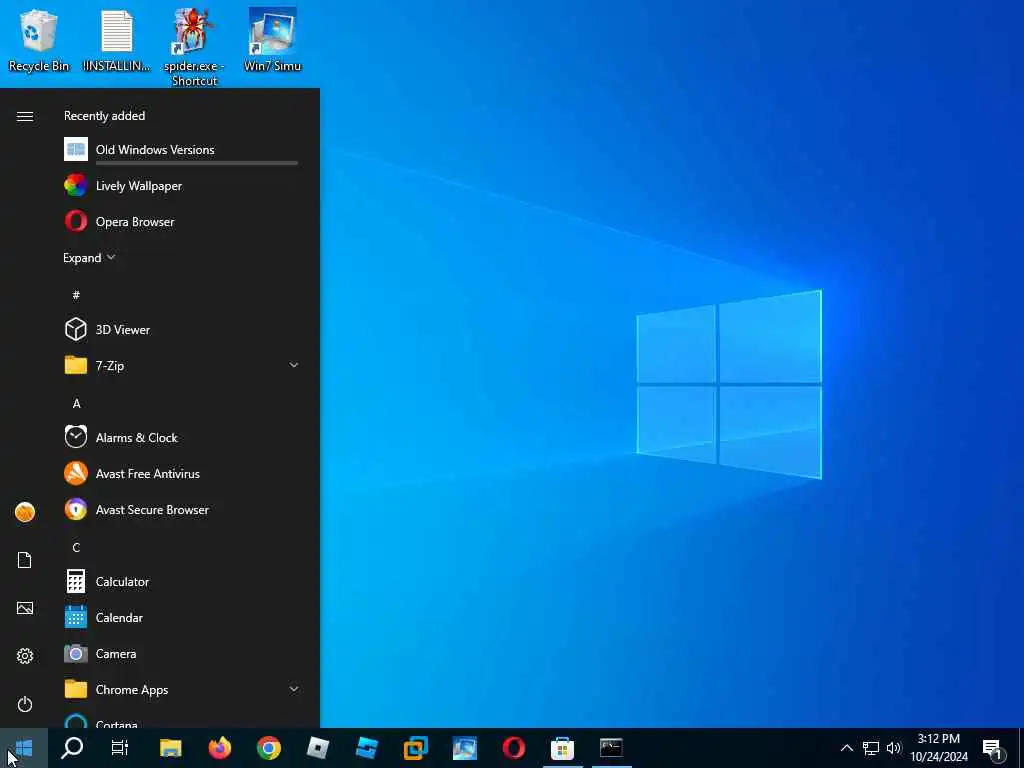Open Documents from Start sidebar
Image resolution: width=1024 pixels, height=768 pixels.
(25, 560)
